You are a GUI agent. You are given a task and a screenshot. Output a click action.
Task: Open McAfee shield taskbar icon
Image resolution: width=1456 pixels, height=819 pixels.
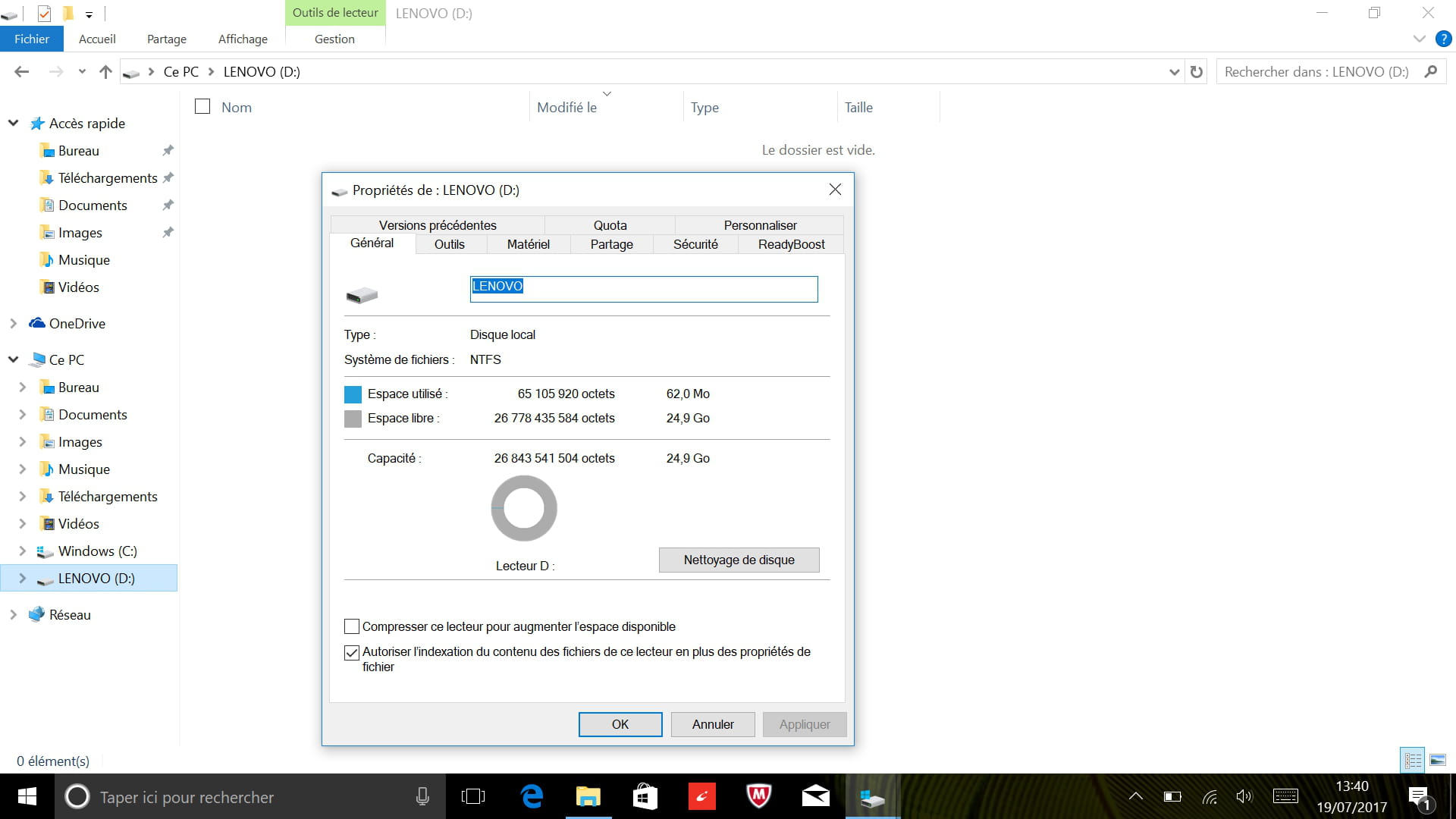[758, 796]
